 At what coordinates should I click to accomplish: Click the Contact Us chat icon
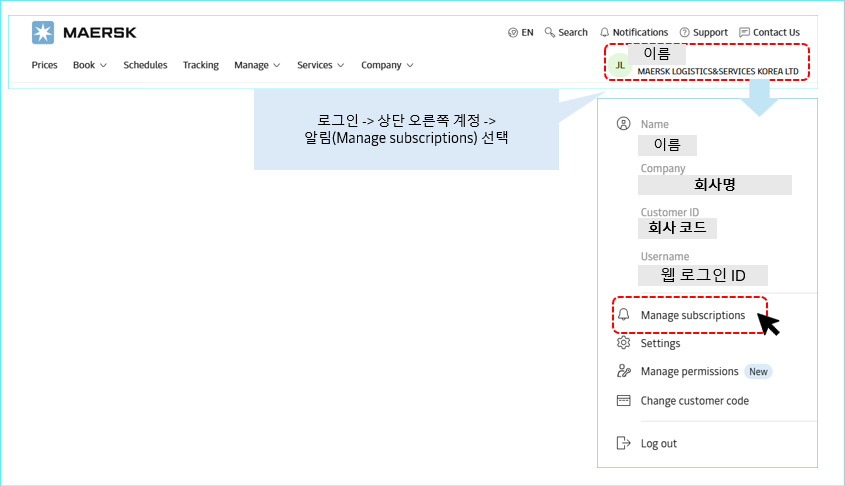click(x=744, y=32)
